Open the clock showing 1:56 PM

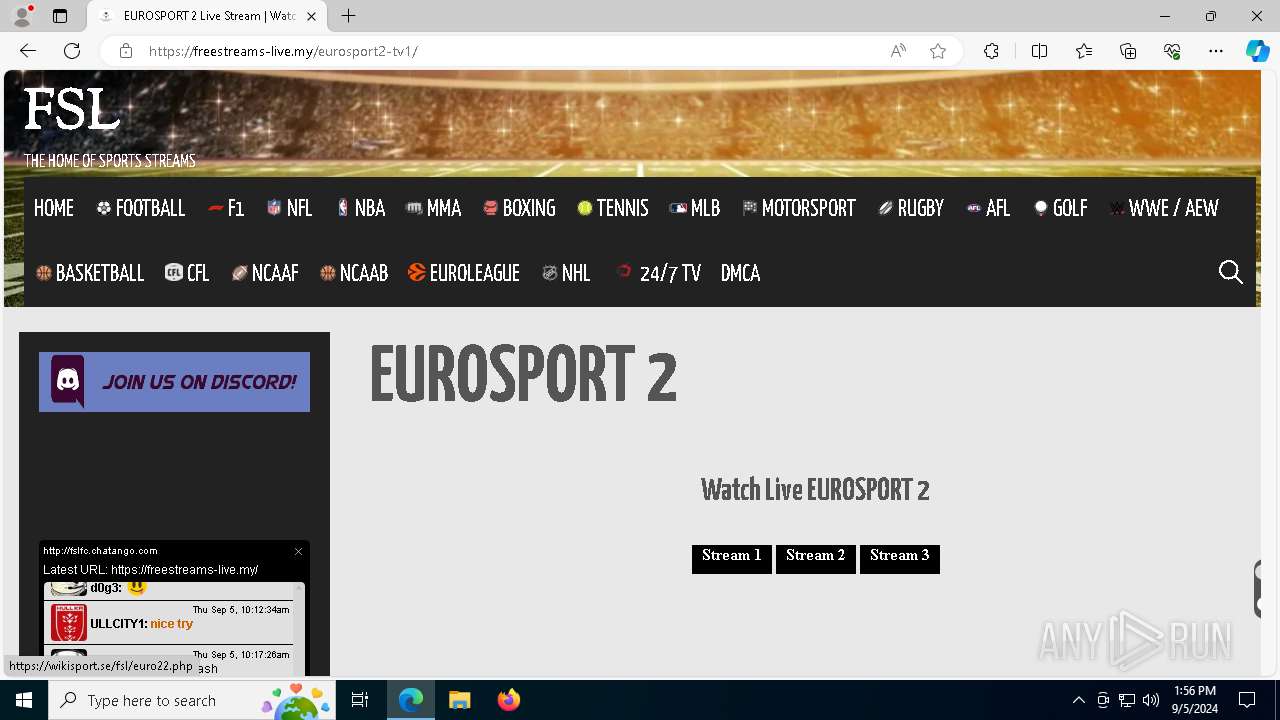[x=1195, y=700]
